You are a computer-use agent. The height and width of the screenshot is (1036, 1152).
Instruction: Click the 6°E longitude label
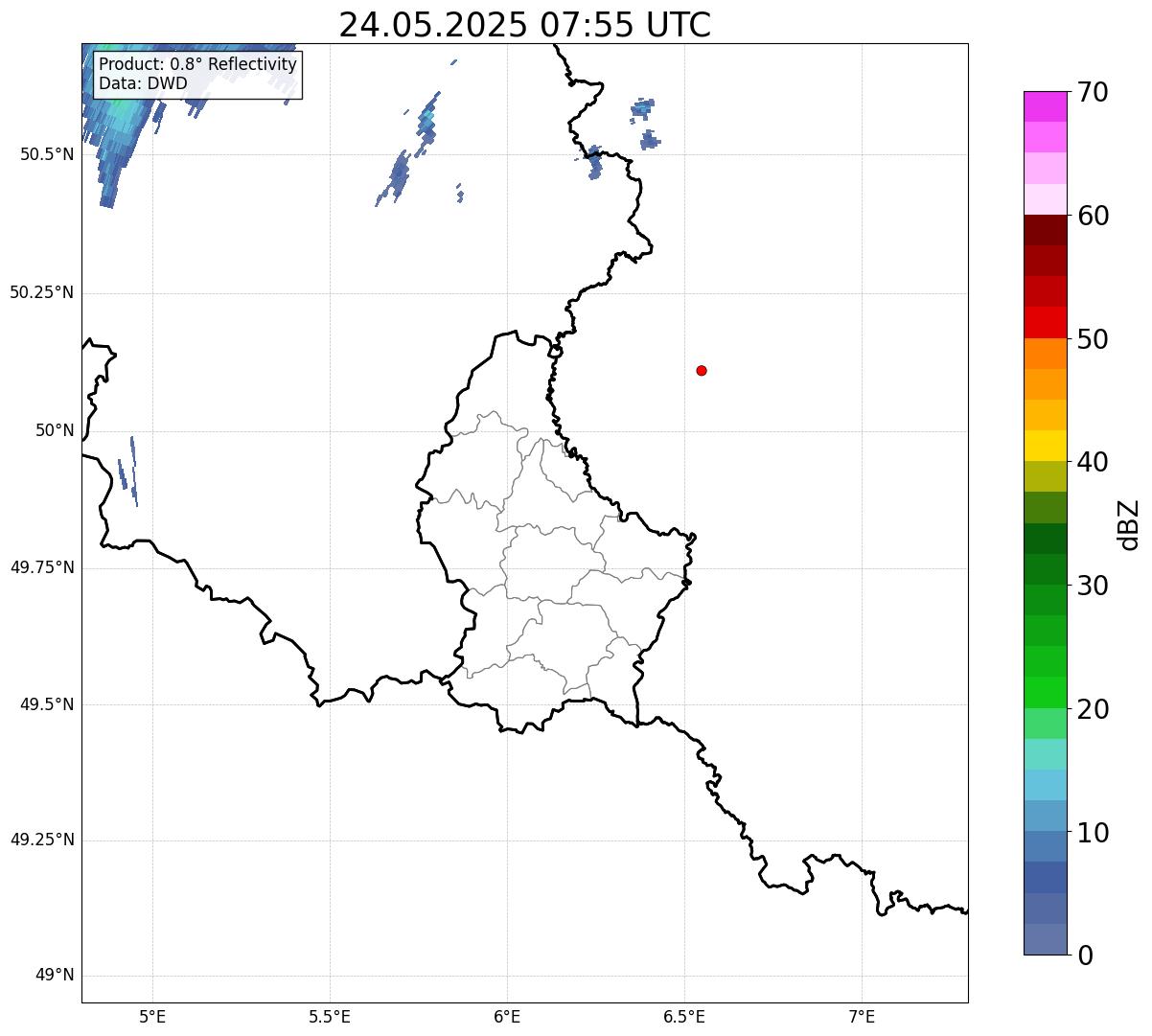[x=507, y=1017]
